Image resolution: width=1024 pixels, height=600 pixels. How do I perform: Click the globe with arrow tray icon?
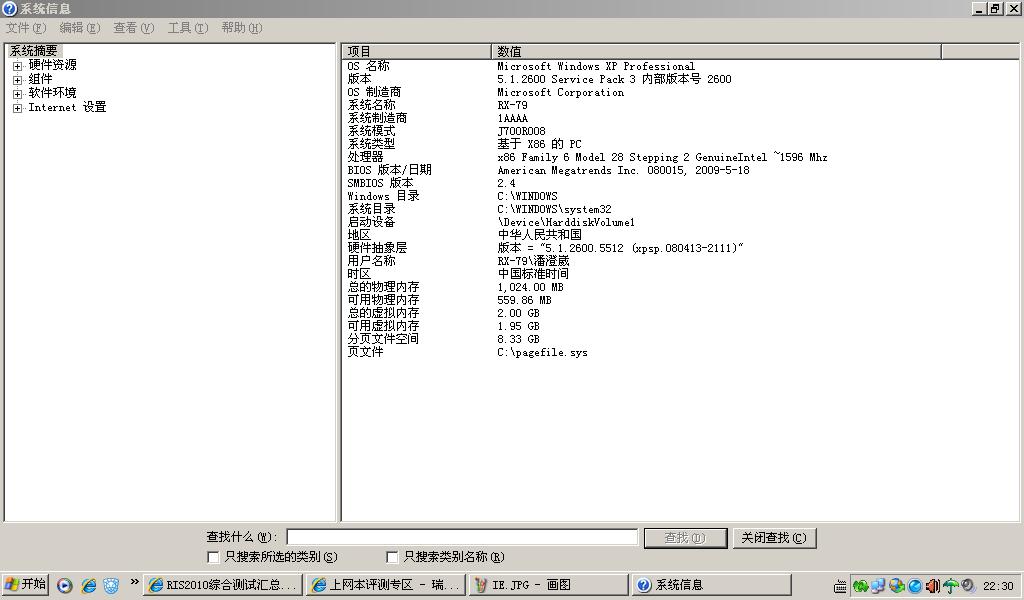coord(896,586)
